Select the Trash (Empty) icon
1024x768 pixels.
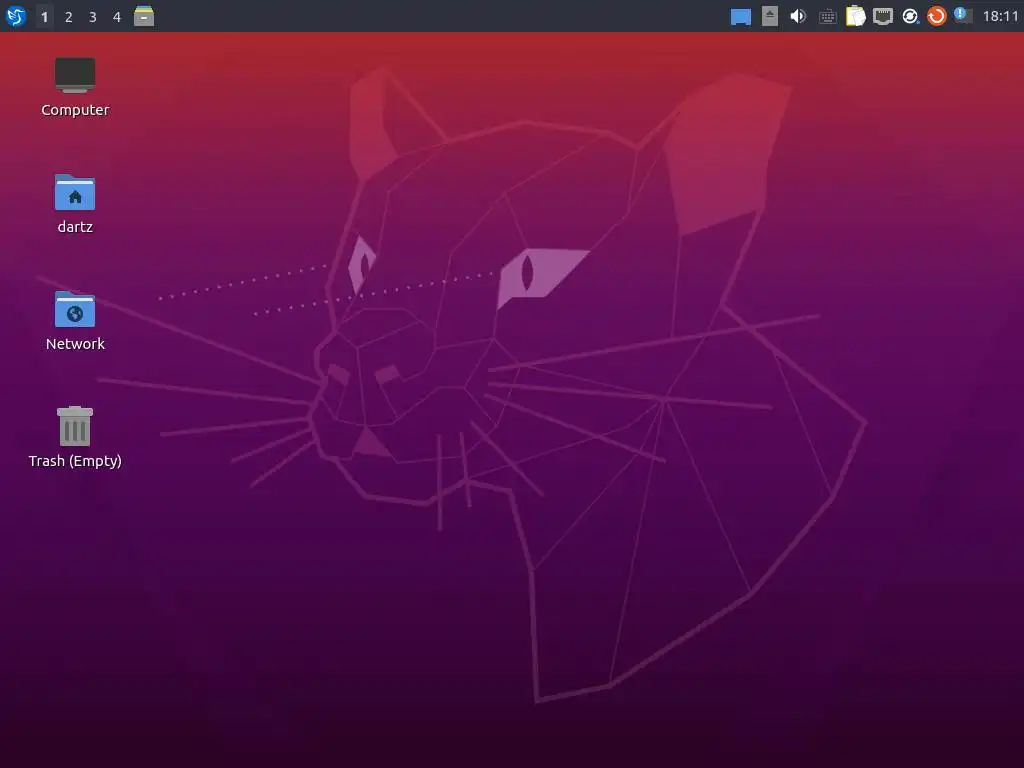point(75,426)
